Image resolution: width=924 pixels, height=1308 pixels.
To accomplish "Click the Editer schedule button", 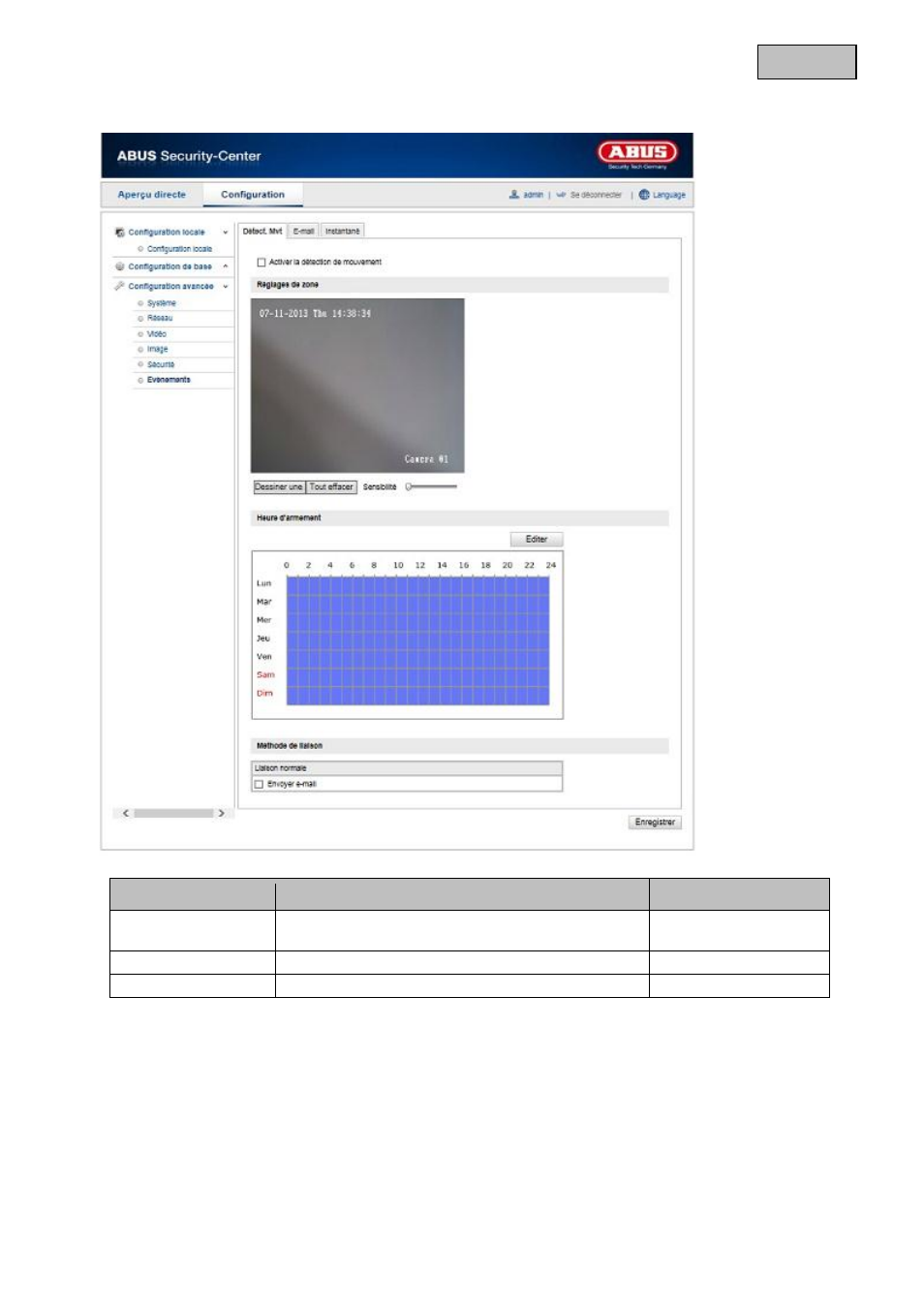I will pos(537,540).
